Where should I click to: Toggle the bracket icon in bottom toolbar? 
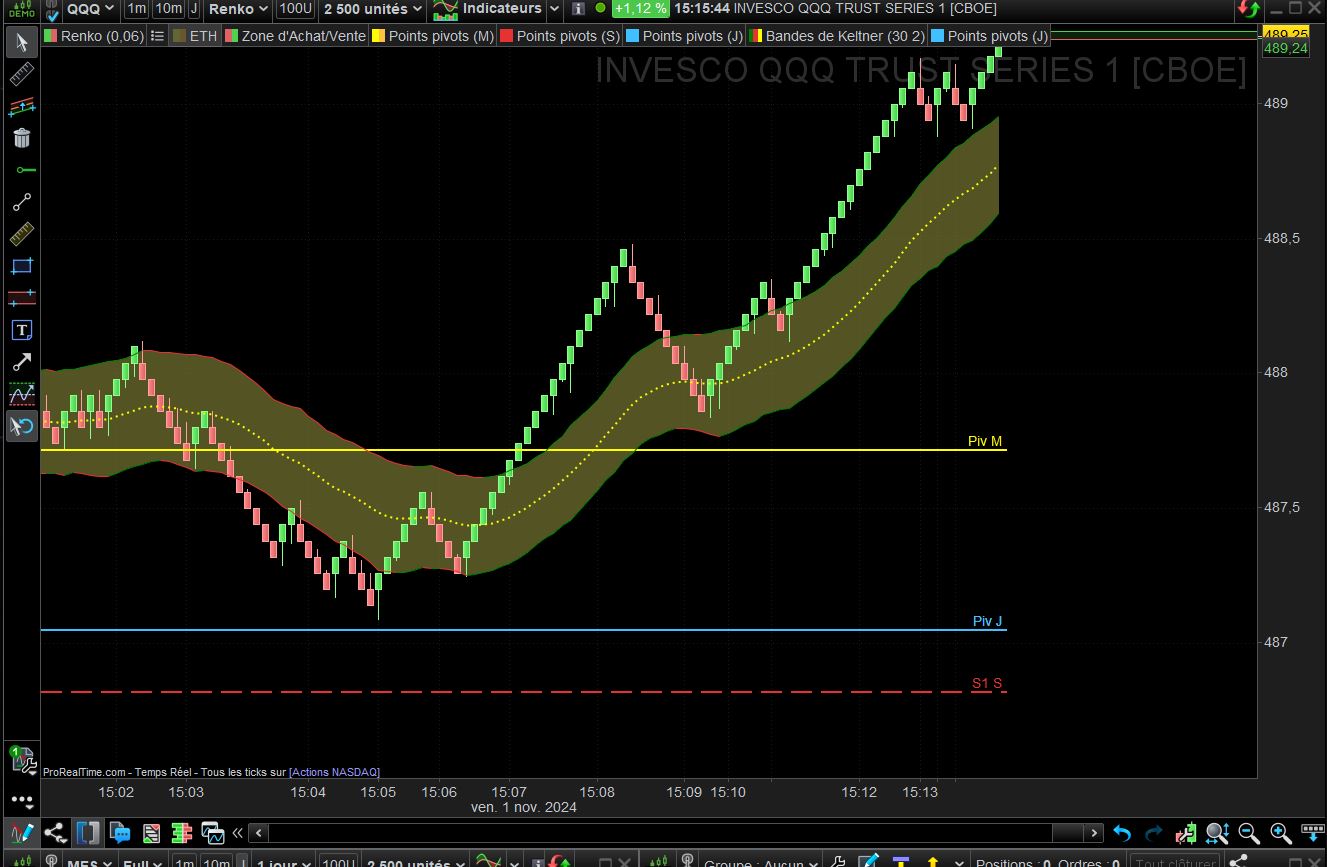click(88, 832)
